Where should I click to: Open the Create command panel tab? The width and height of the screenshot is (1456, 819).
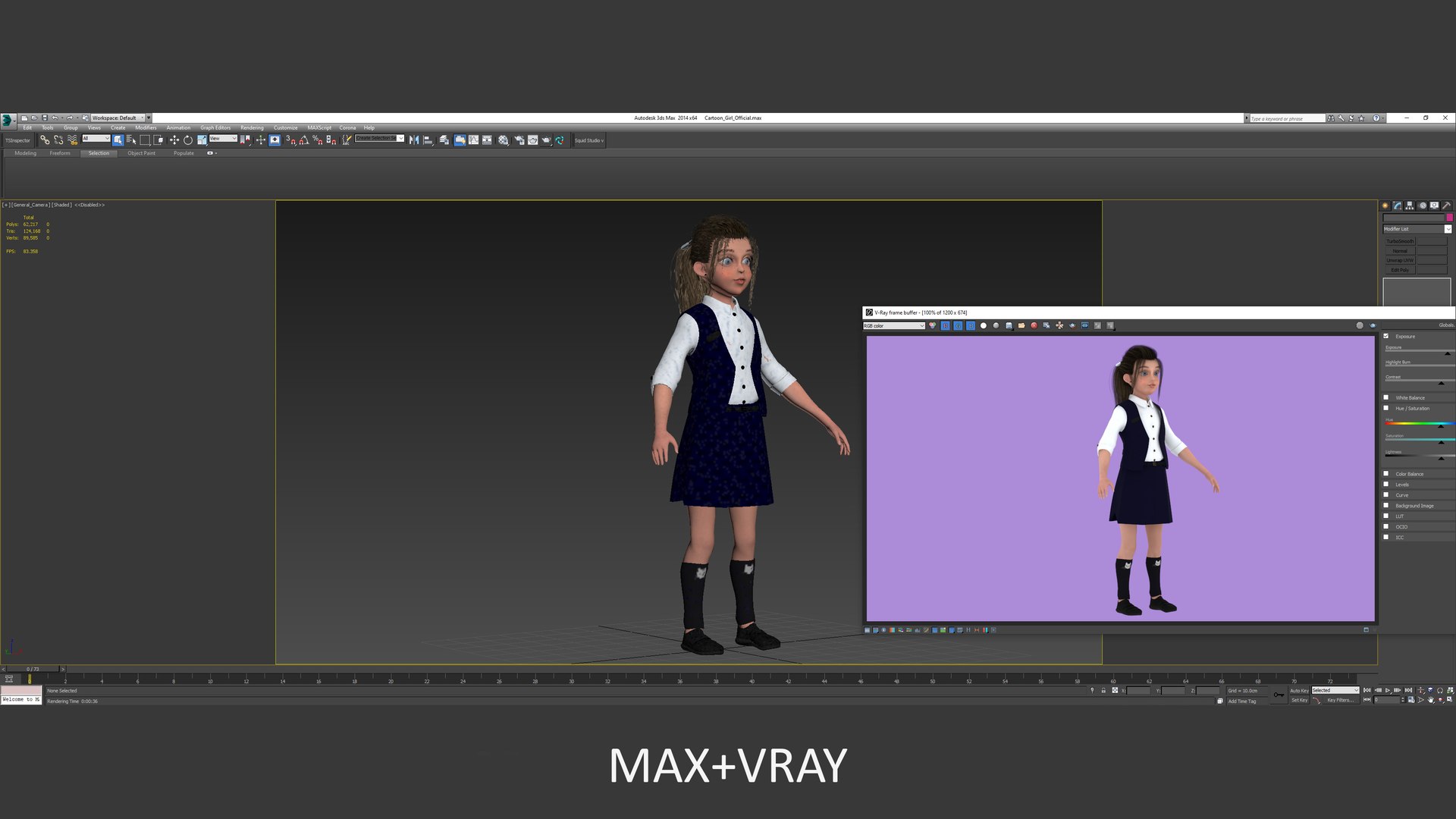(1385, 206)
